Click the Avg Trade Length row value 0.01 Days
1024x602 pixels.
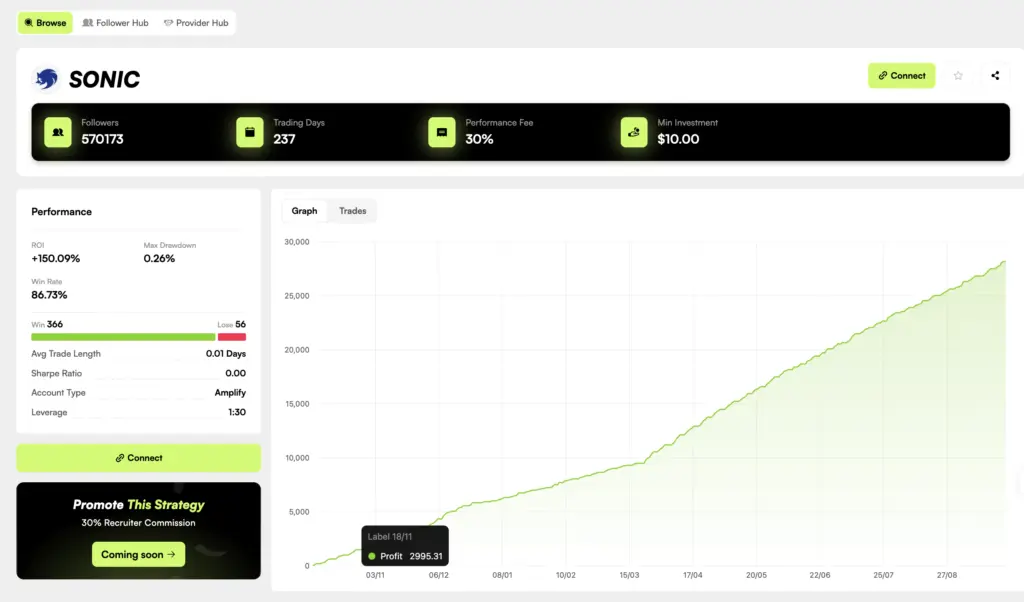point(226,354)
